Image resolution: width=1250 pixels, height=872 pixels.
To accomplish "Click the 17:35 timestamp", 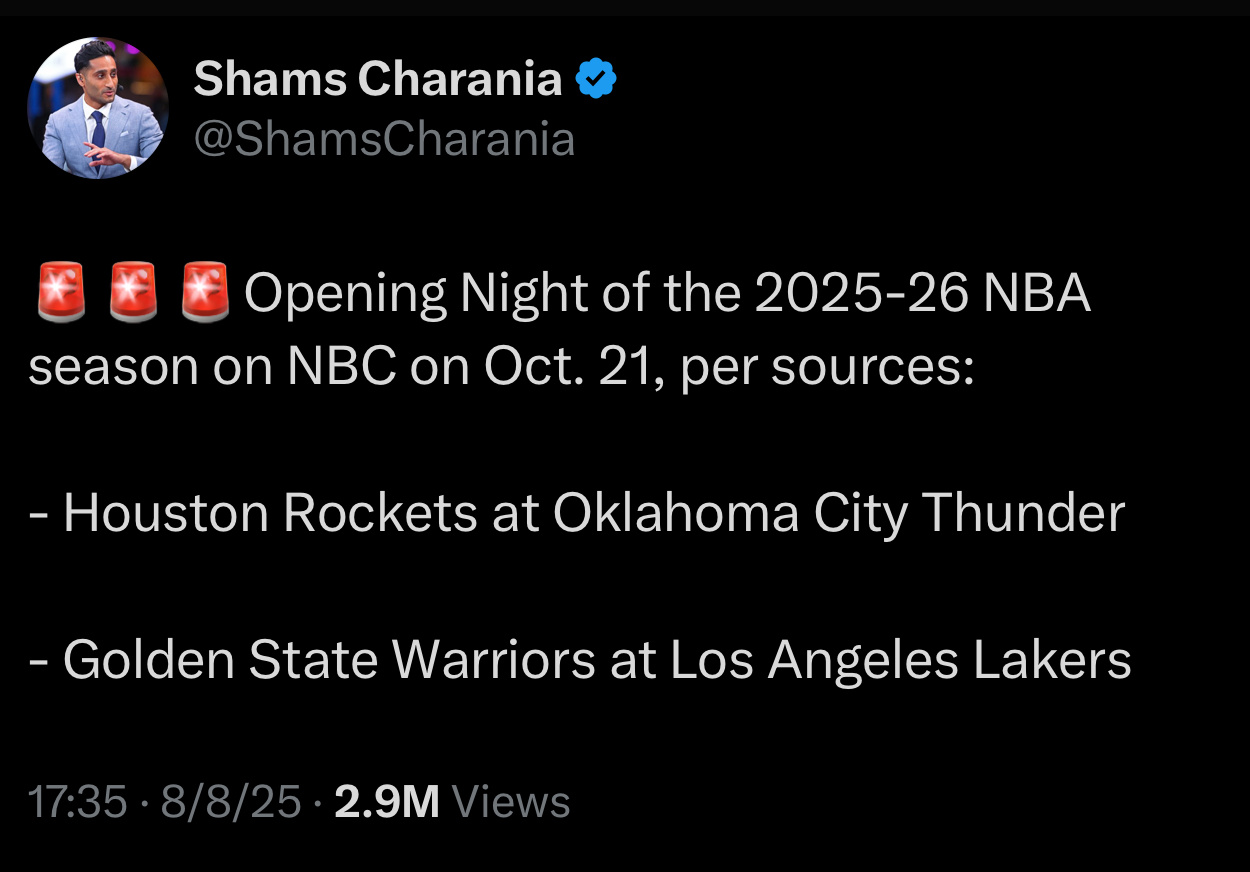I will [x=77, y=802].
